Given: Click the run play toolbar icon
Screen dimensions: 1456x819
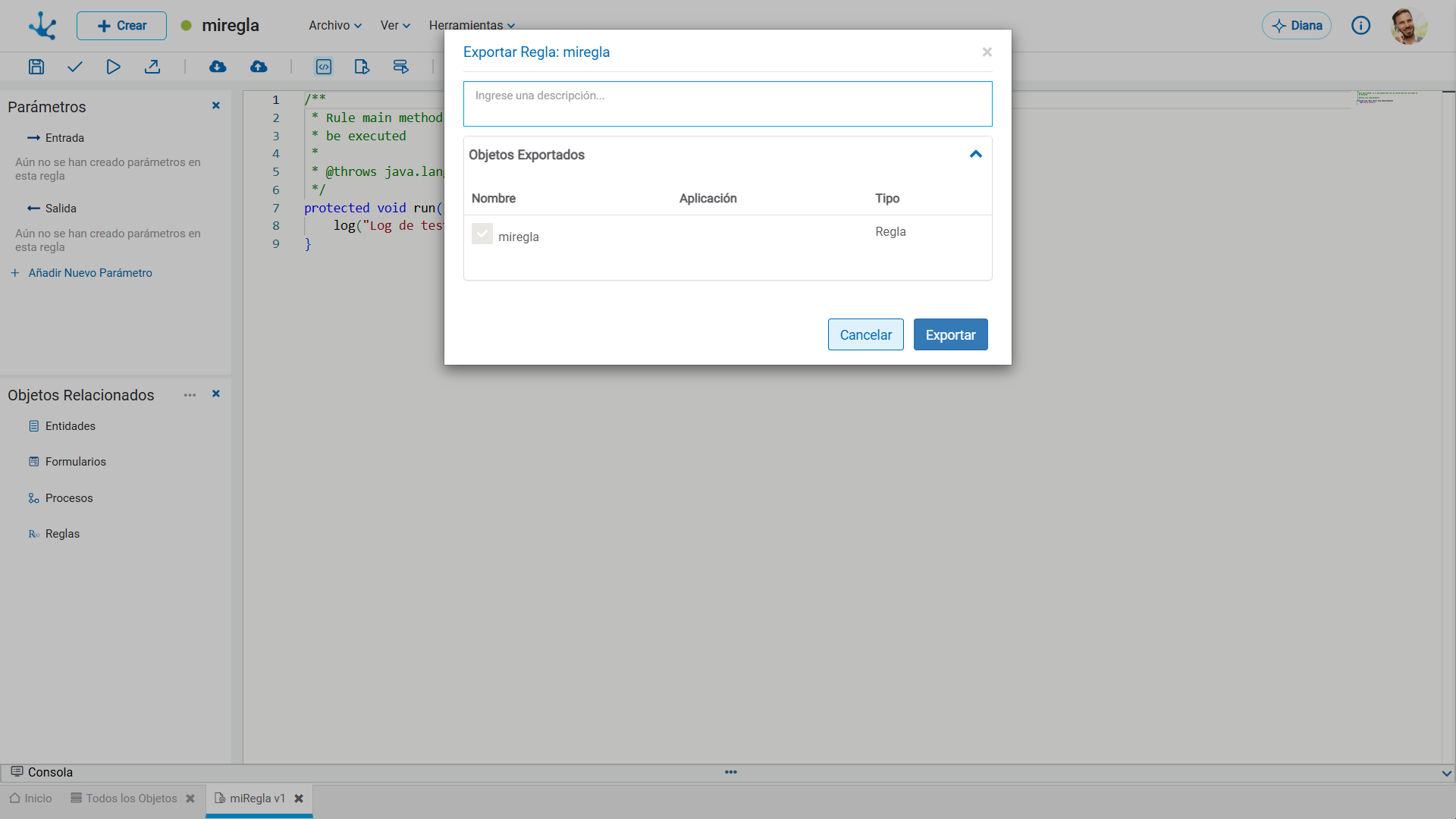Looking at the screenshot, I should click(113, 67).
